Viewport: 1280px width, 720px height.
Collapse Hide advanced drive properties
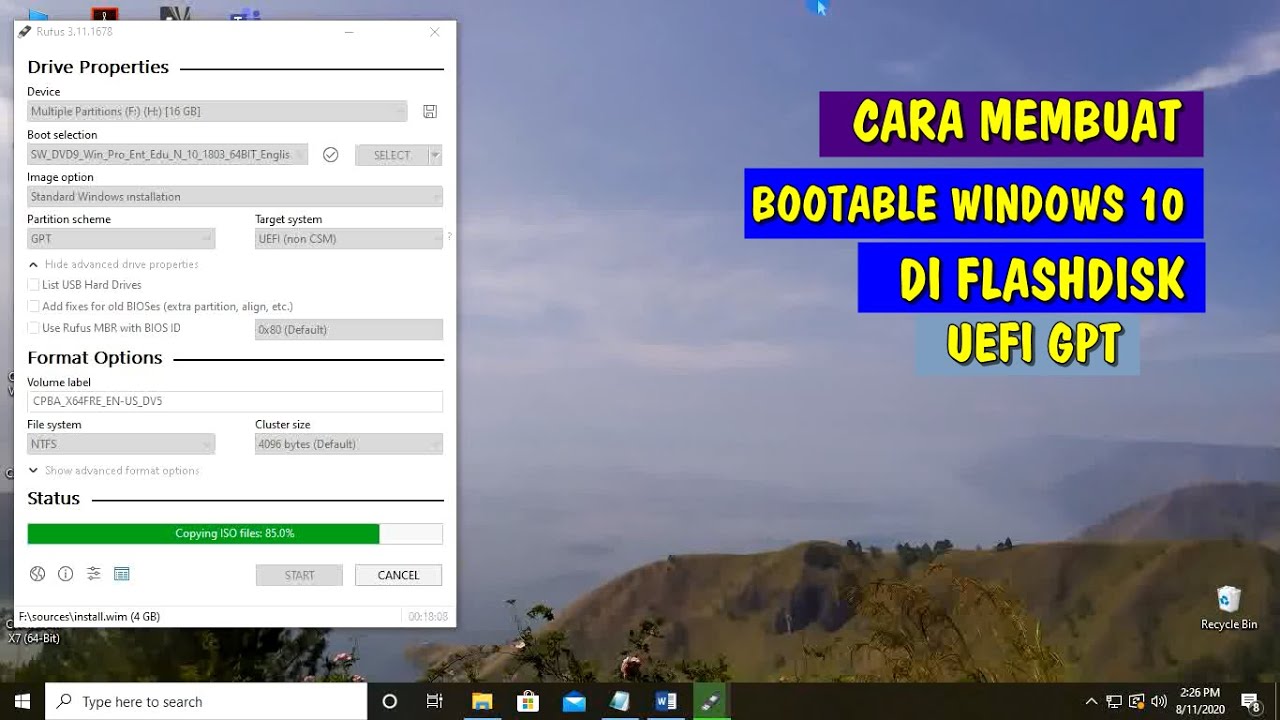pos(113,264)
